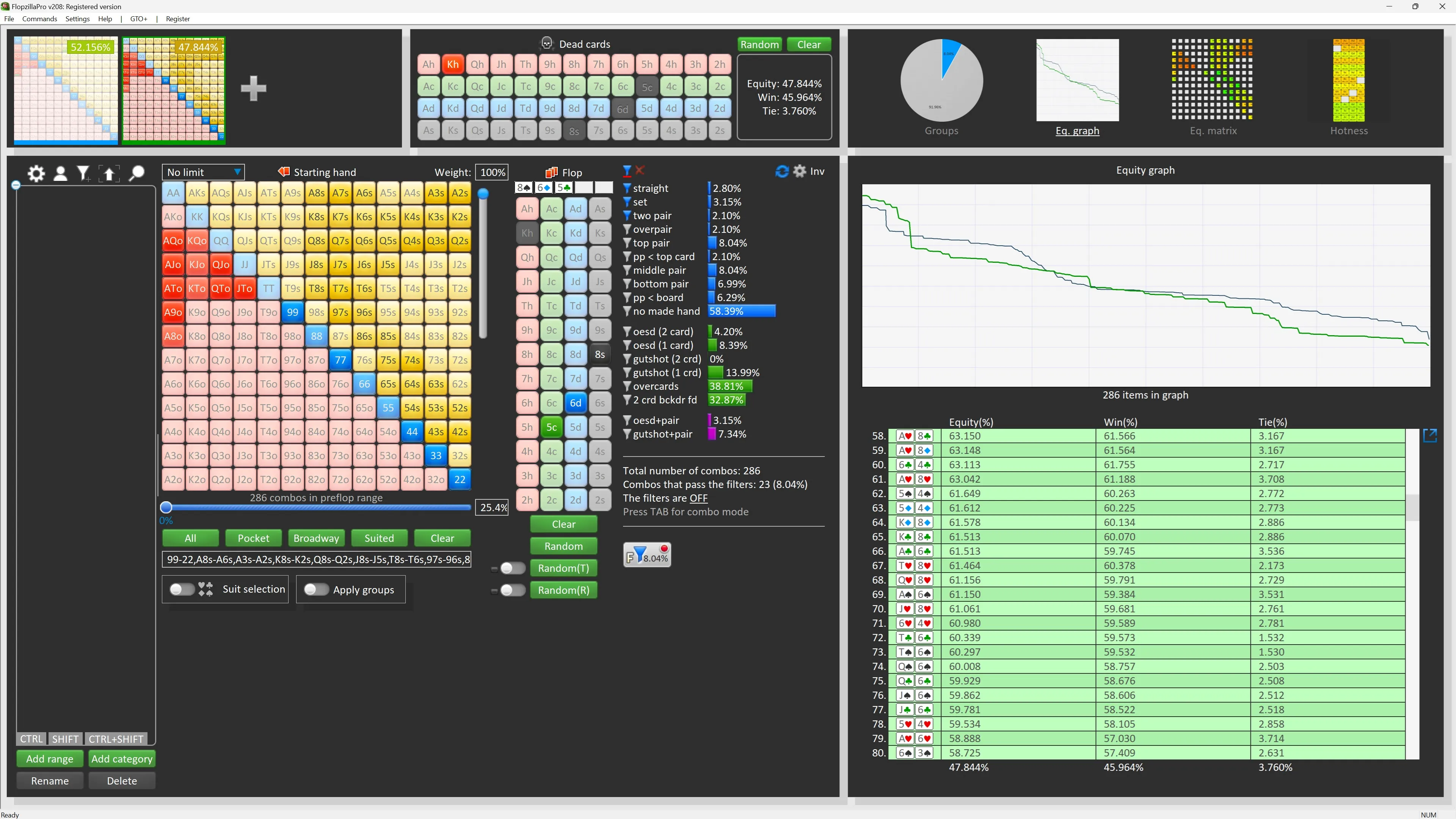Screen dimensions: 1456x819
Task: Click the CTRL+SHIFT mode button
Action: (116, 739)
